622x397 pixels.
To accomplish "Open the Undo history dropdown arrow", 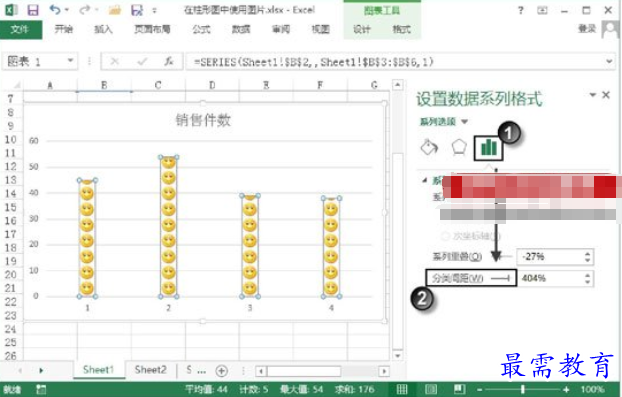I will click(67, 10).
